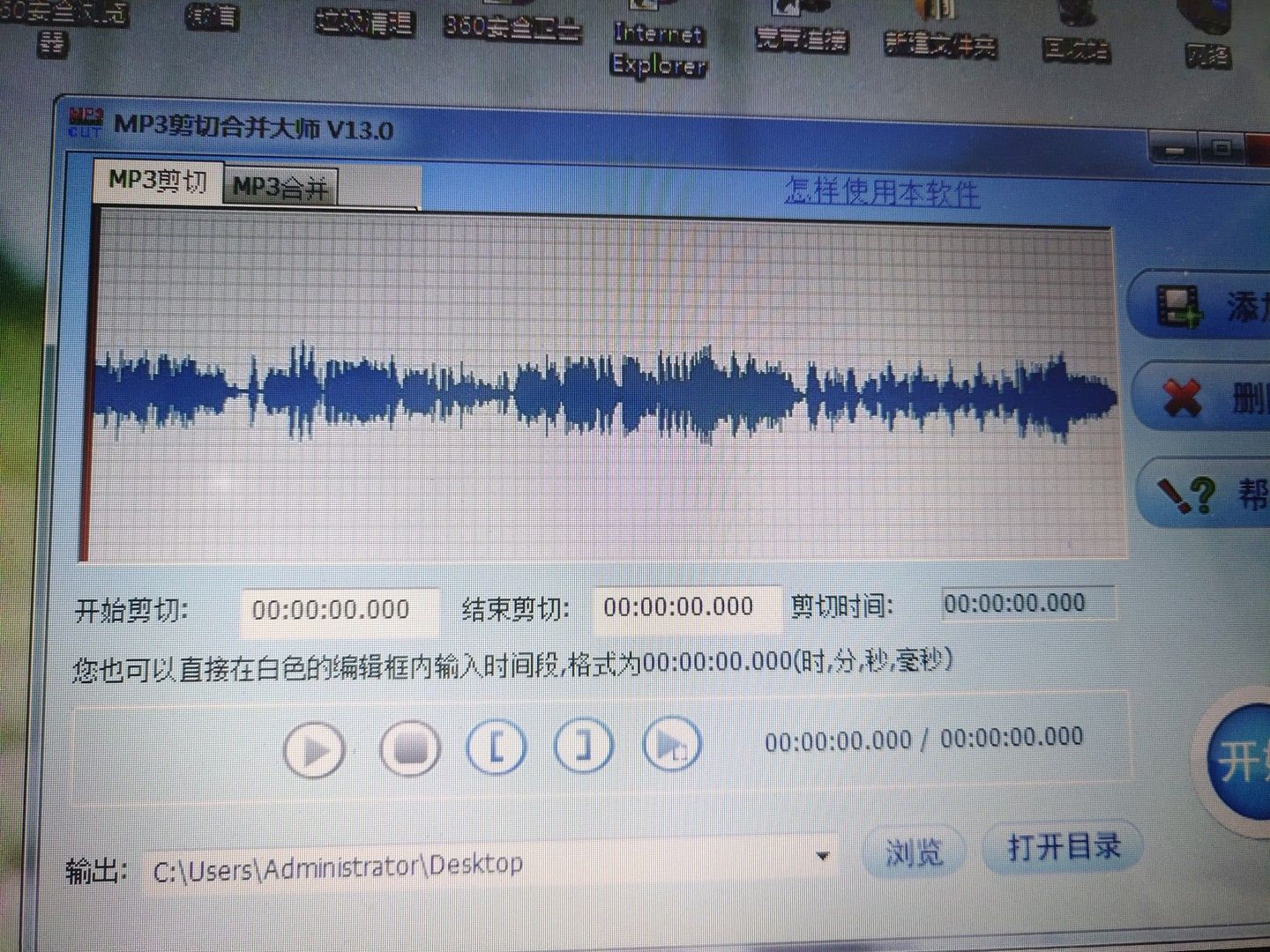1270x952 pixels.
Task: Click the 浏览 browse button
Action: pyautogui.click(x=915, y=852)
